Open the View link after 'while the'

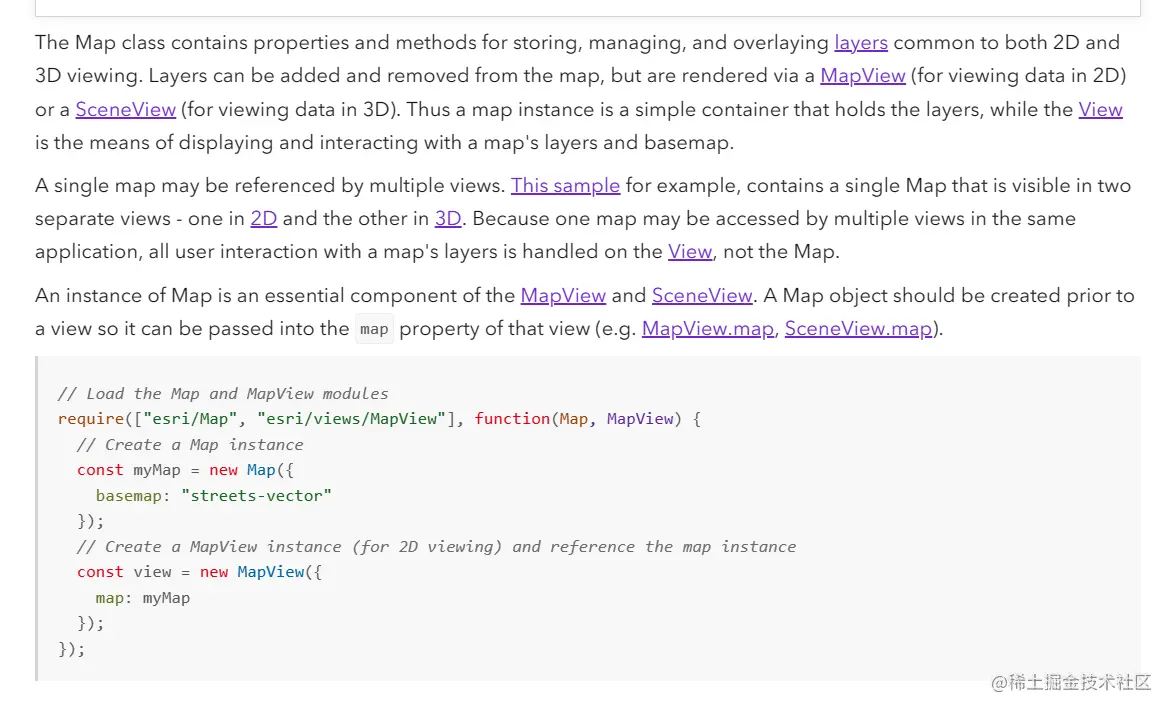tap(1100, 109)
